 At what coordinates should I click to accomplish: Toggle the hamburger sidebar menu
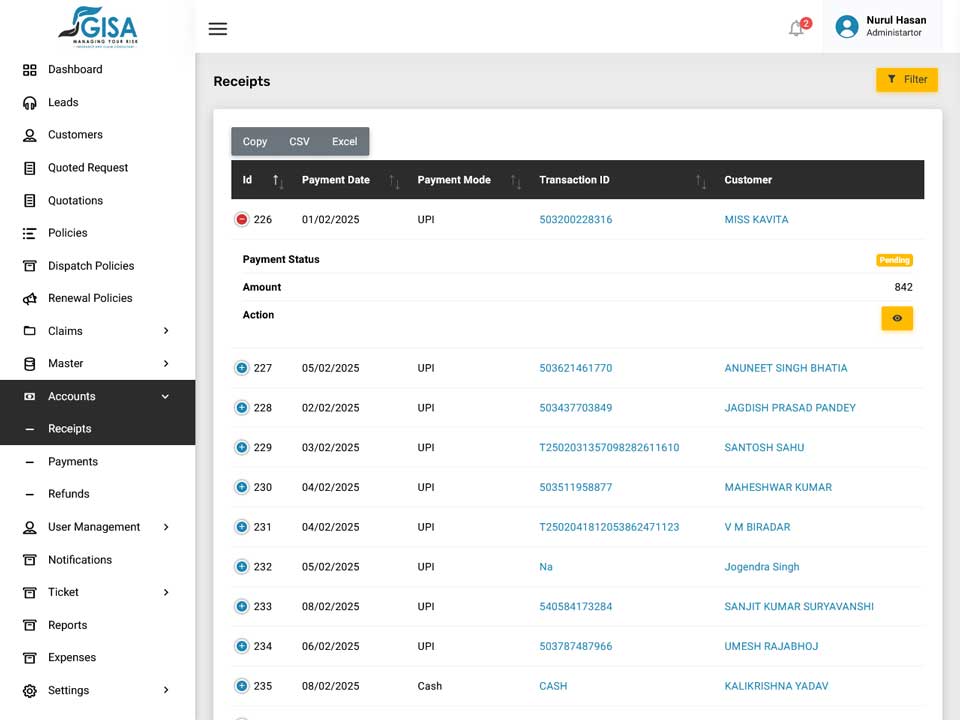(217, 29)
